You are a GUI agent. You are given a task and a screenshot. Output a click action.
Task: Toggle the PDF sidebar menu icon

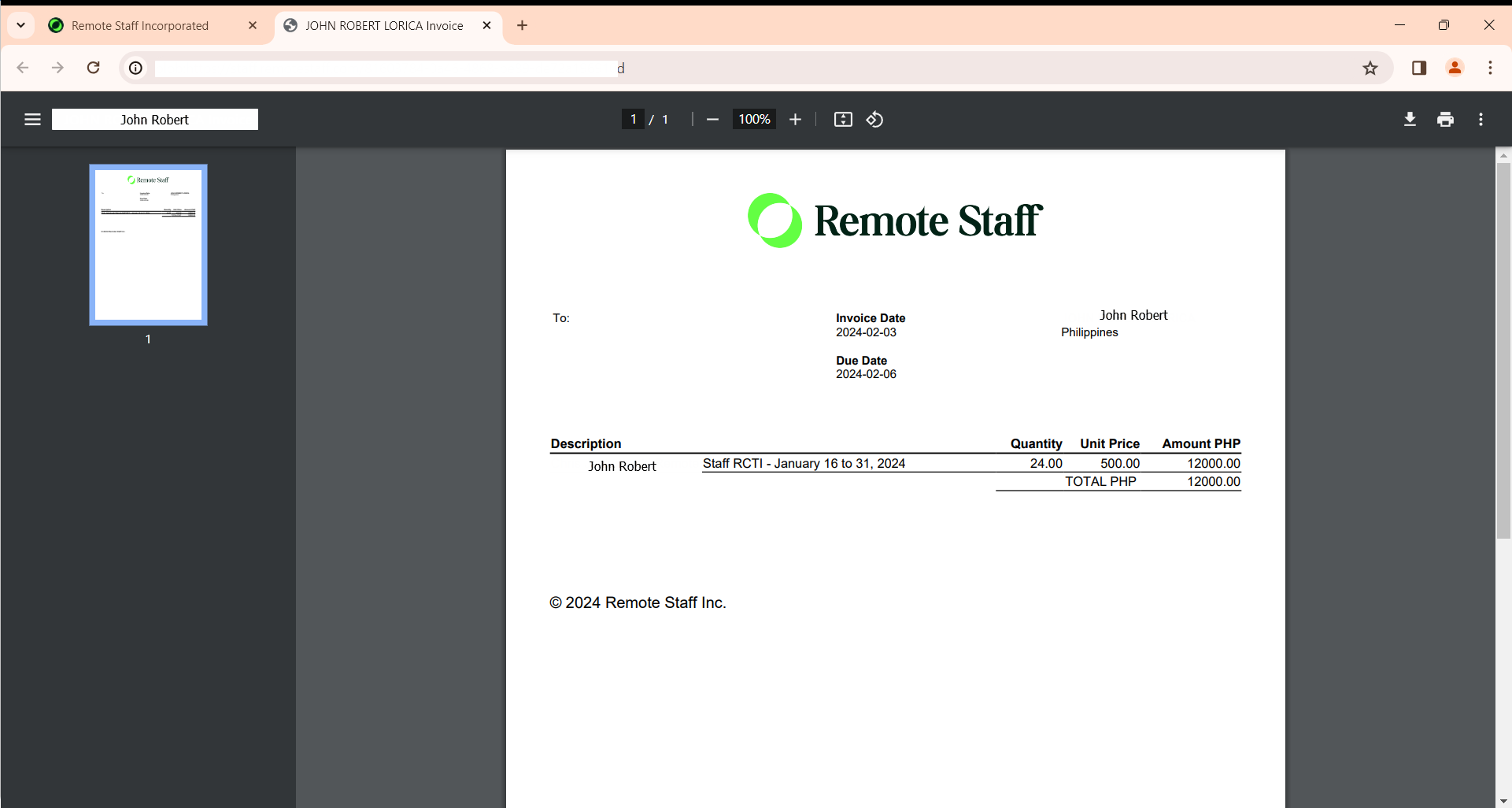[x=32, y=120]
